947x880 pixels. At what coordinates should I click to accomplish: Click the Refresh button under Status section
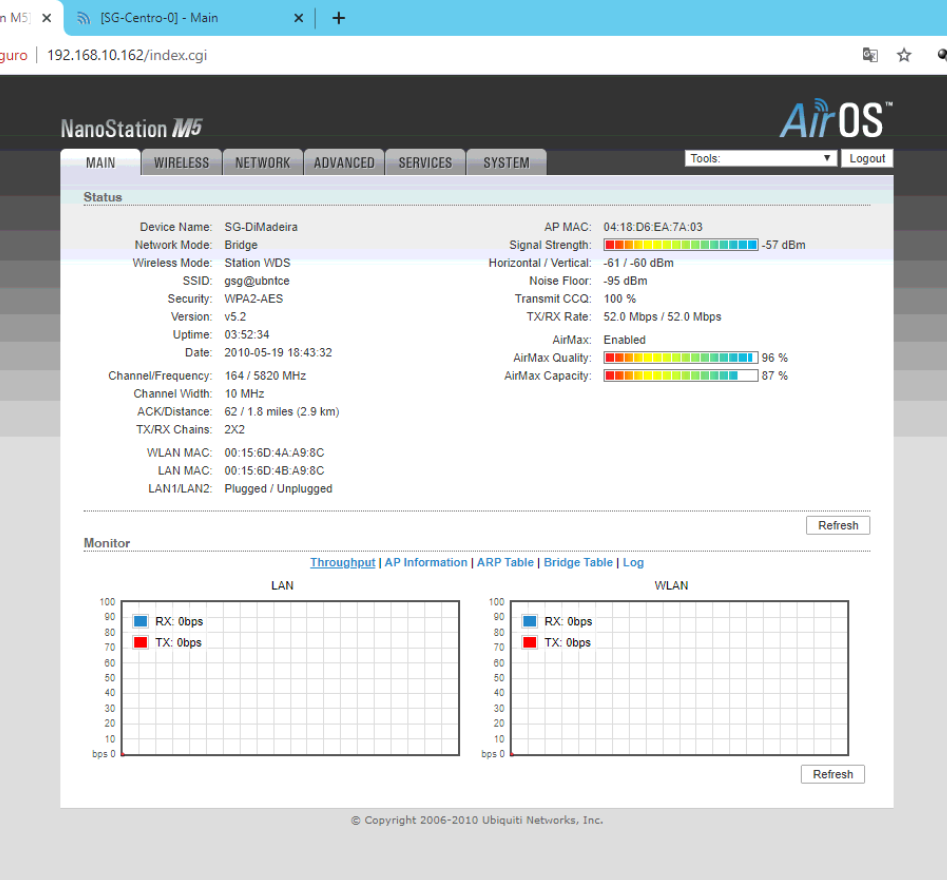coord(838,525)
